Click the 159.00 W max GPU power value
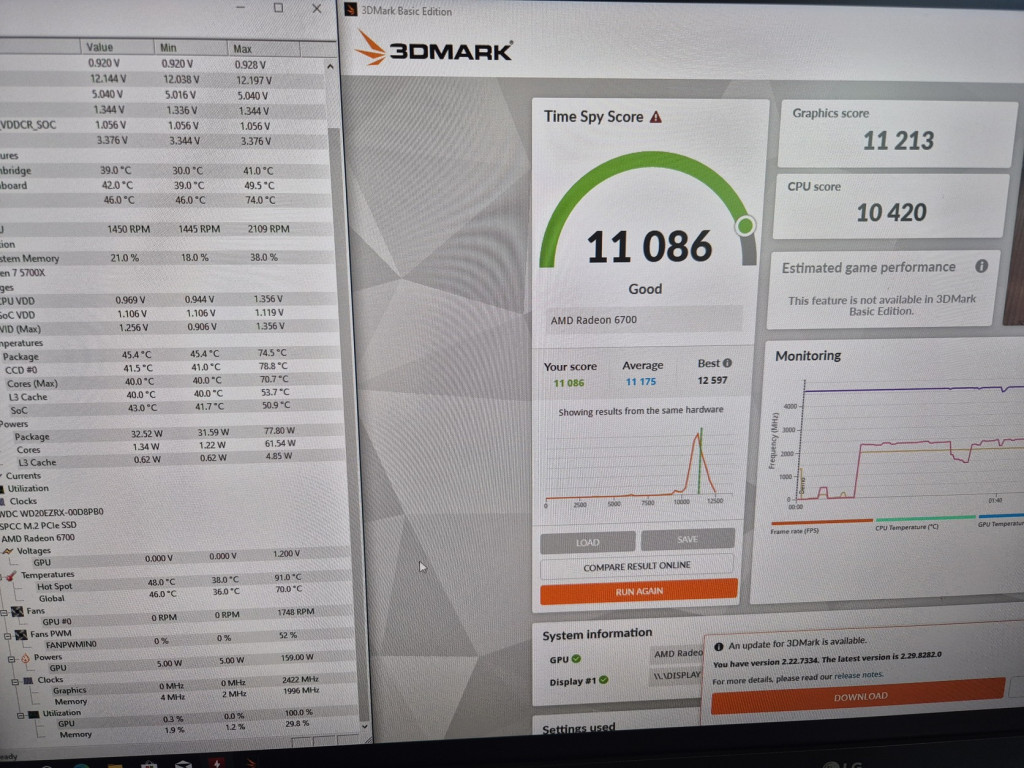1024x768 pixels. 297,658
